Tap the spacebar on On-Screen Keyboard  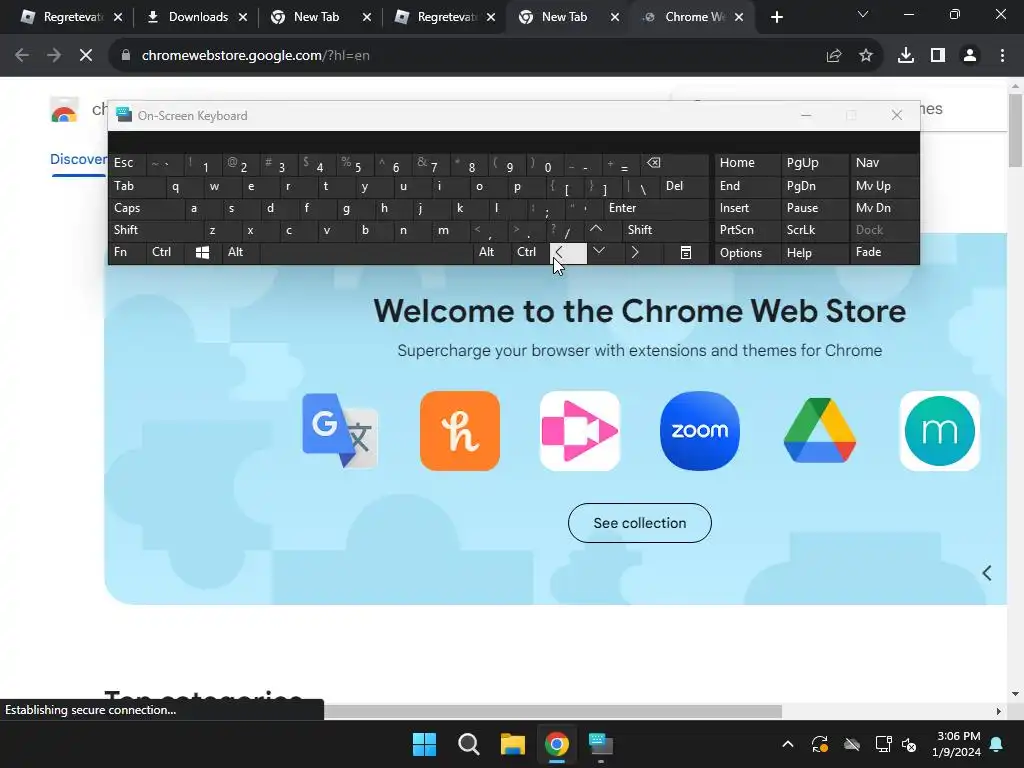(x=366, y=252)
